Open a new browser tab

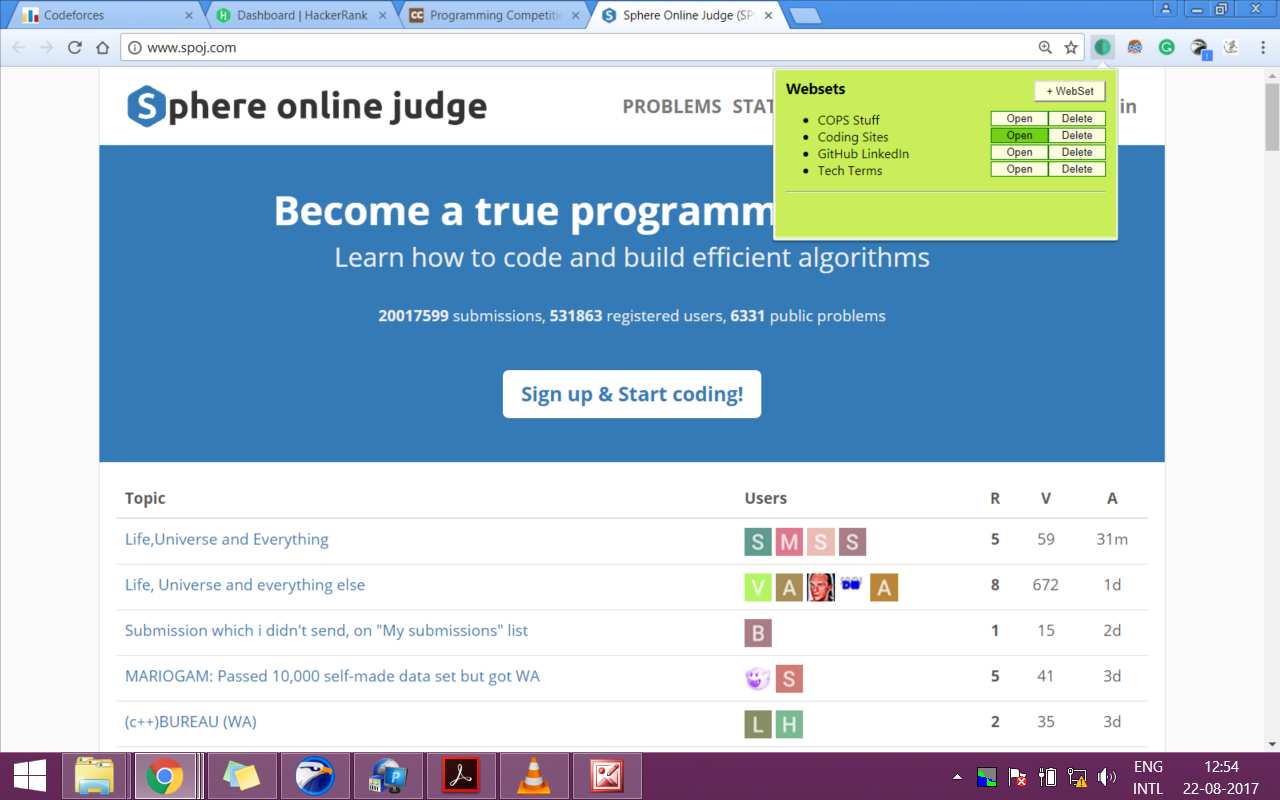tap(804, 16)
